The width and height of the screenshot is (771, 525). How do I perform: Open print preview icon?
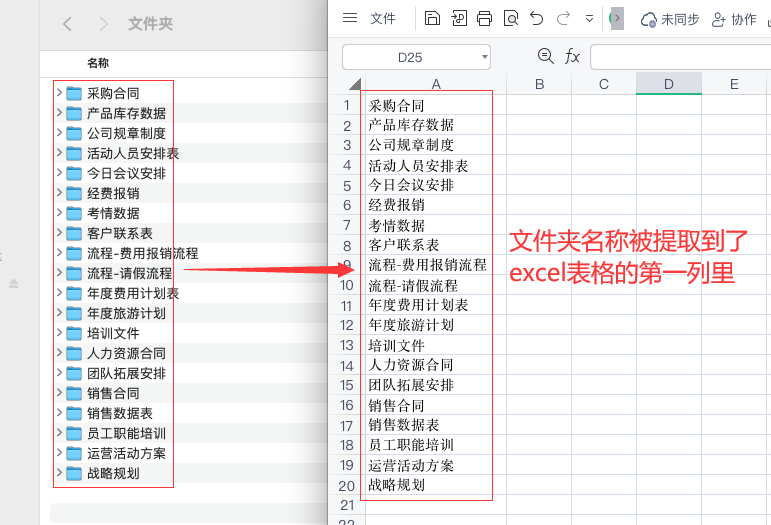coord(511,19)
